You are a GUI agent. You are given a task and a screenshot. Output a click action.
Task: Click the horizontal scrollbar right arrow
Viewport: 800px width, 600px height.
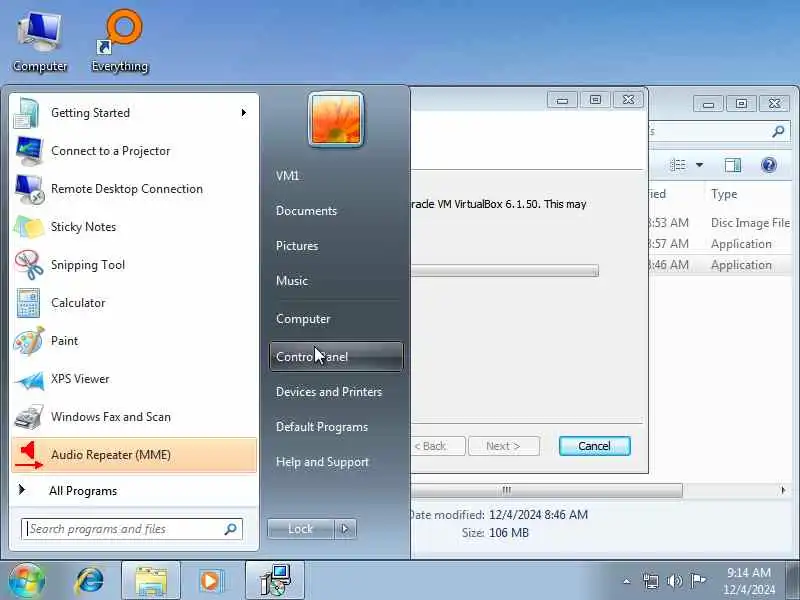(x=783, y=490)
